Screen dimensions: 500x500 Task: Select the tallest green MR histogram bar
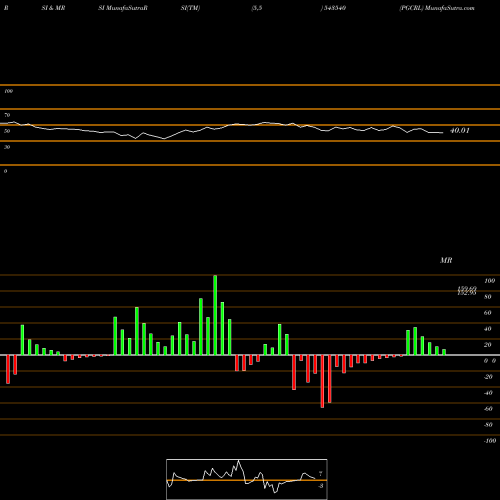coord(215,315)
